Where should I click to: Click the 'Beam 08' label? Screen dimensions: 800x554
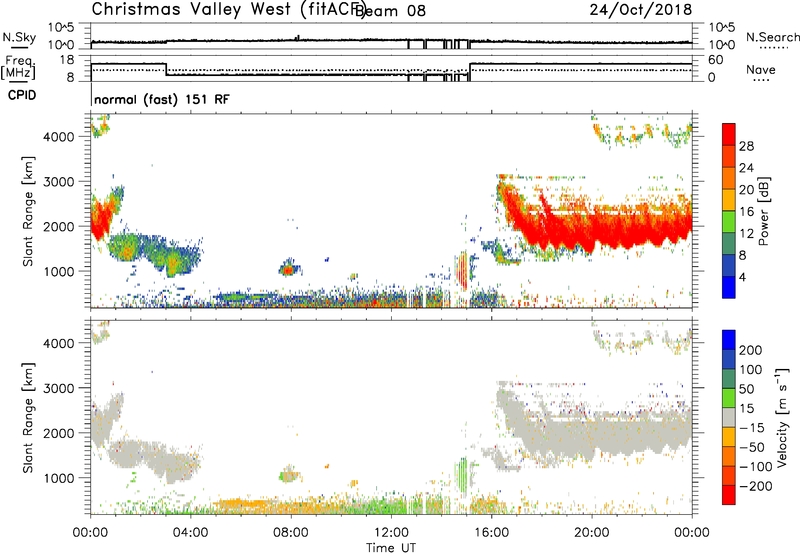(390, 11)
